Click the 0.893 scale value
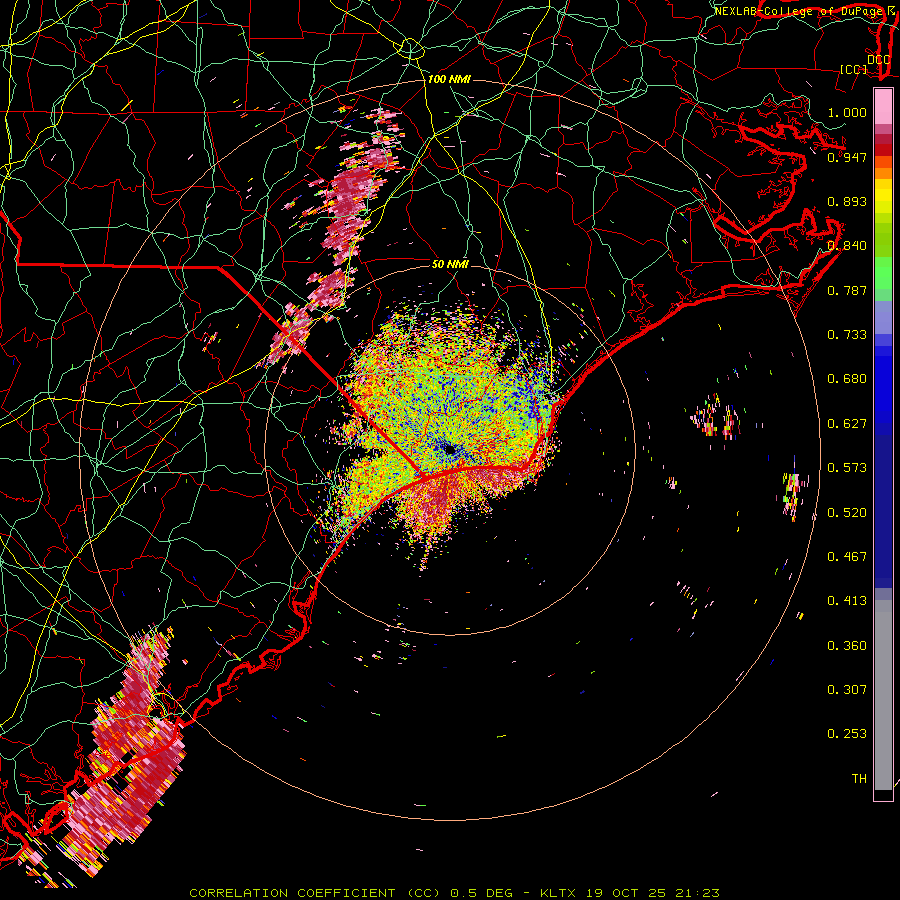Viewport: 900px width, 900px height. click(847, 201)
